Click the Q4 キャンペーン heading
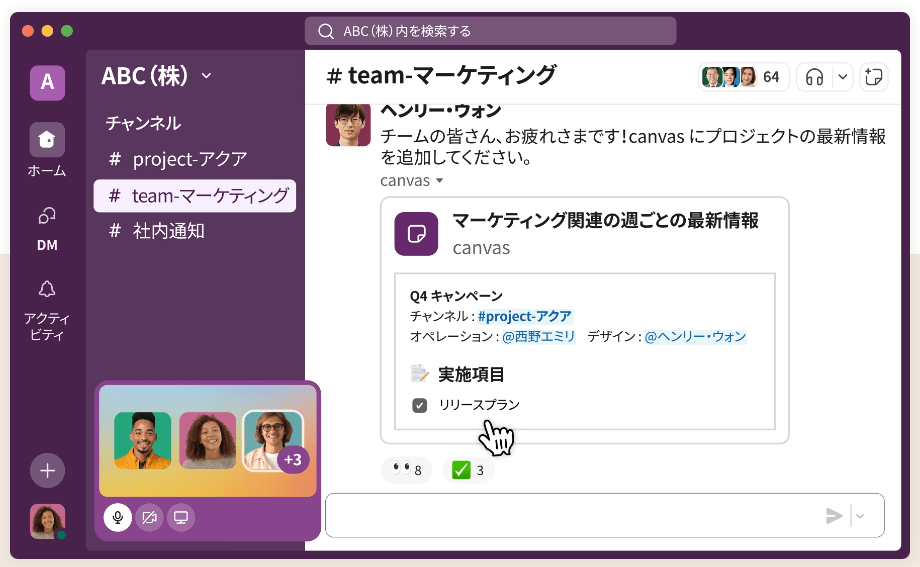920x567 pixels. (456, 296)
